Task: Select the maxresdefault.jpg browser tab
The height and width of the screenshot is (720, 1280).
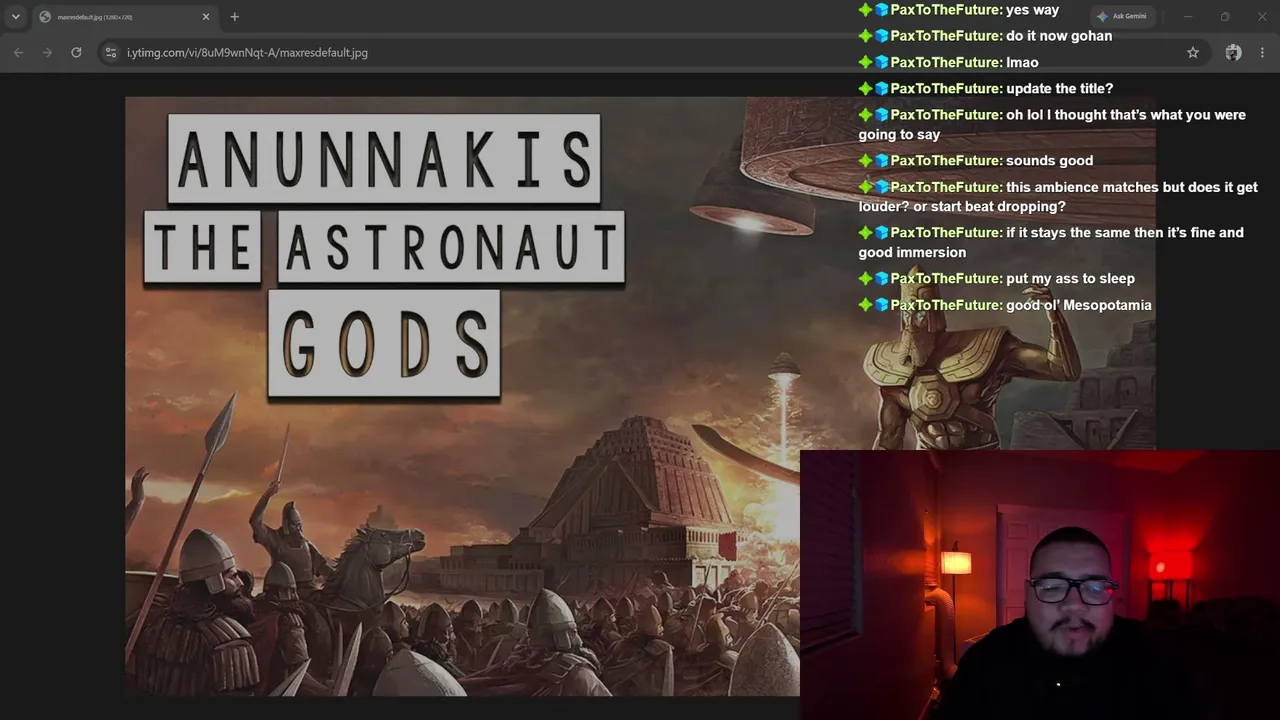Action: pyautogui.click(x=125, y=17)
